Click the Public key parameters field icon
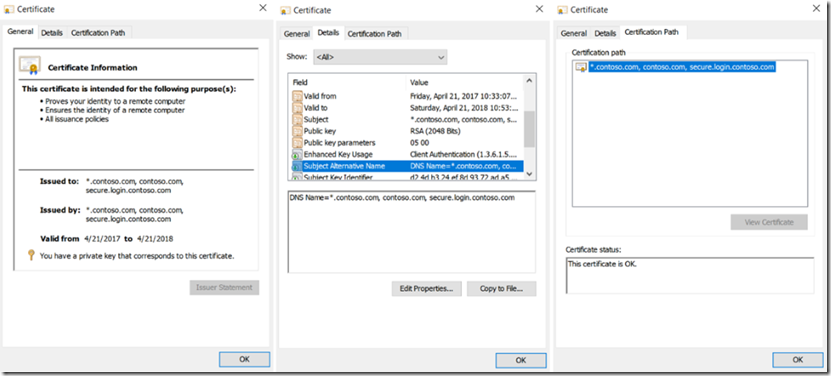 (x=297, y=143)
